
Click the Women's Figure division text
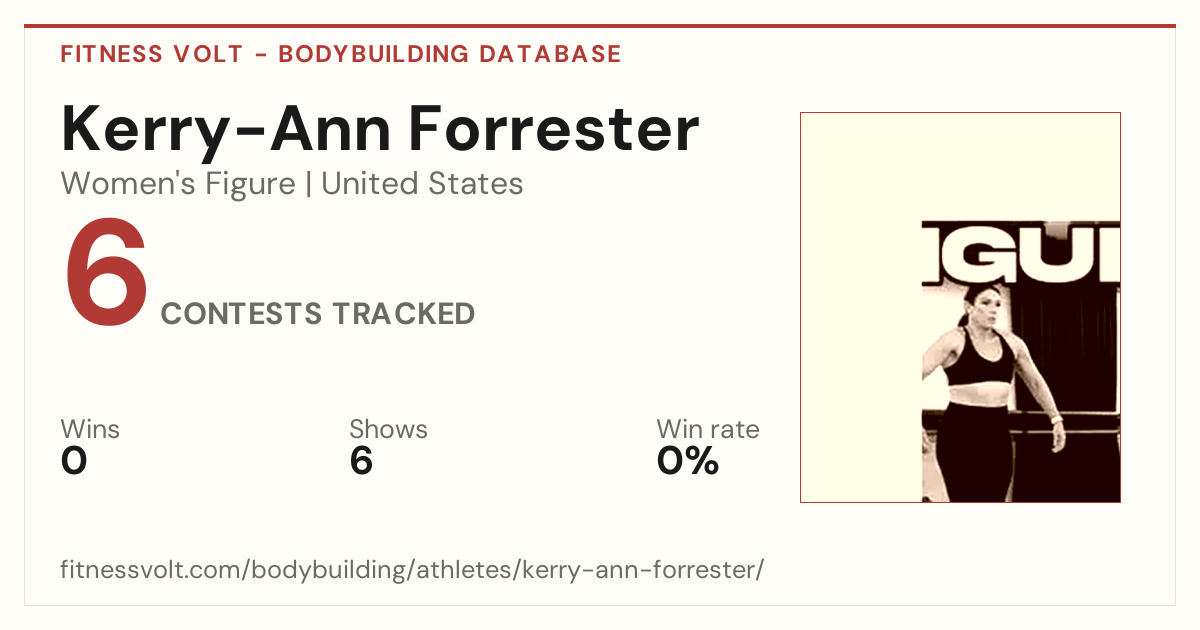pos(178,184)
